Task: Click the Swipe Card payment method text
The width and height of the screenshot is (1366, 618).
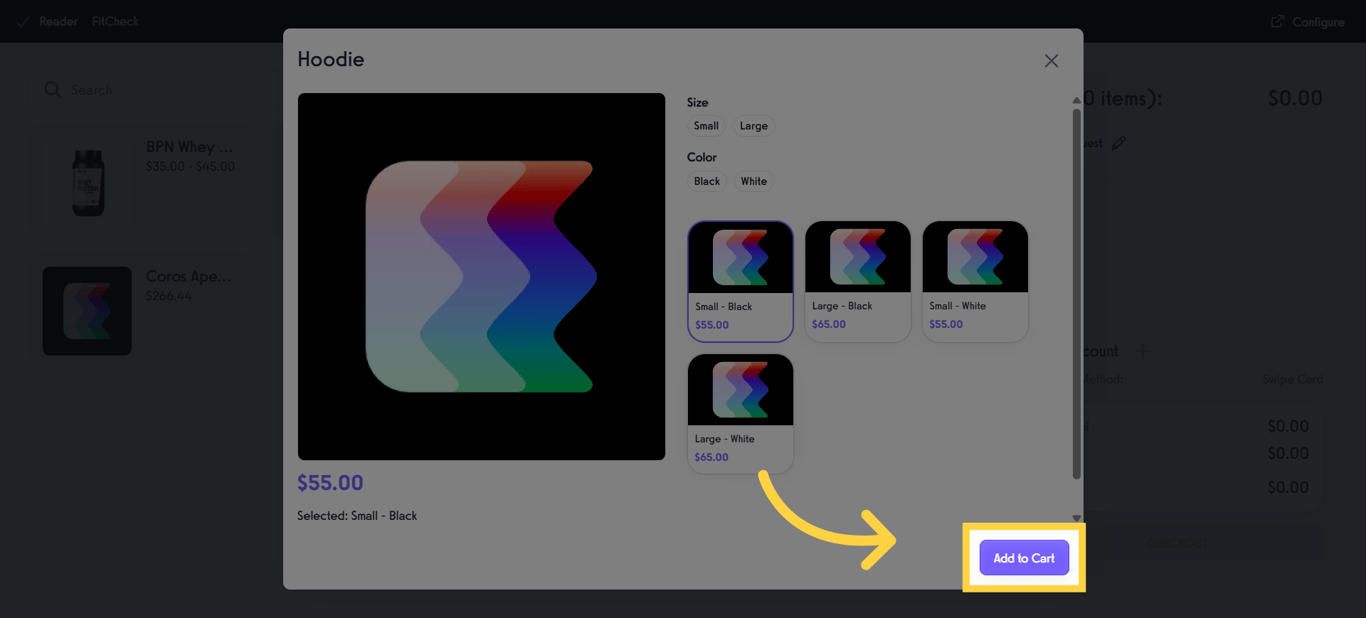Action: point(1292,379)
